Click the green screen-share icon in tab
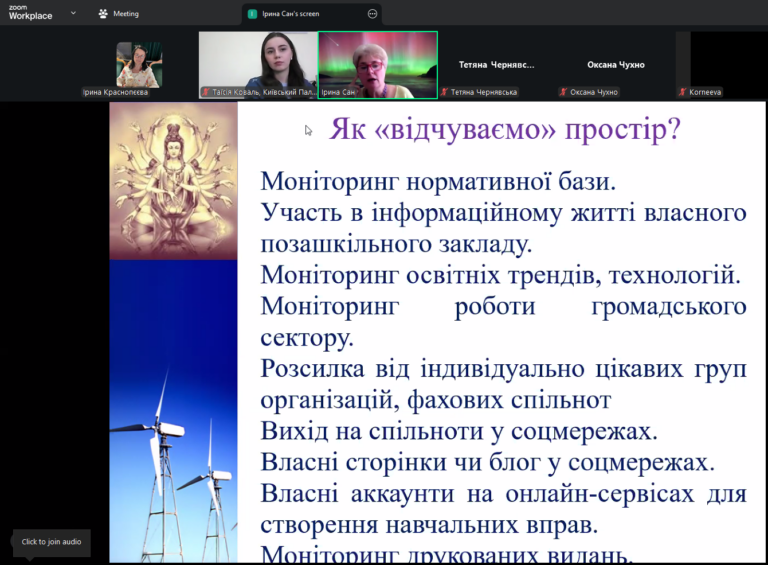768x565 pixels. pos(252,14)
